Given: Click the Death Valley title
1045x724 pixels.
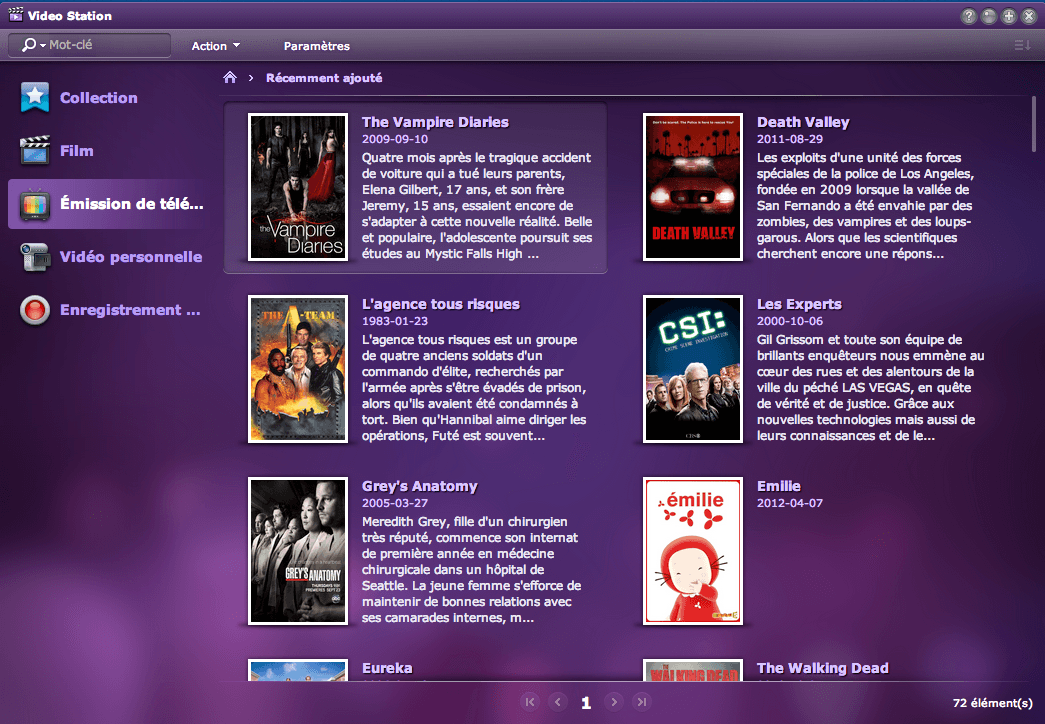Looking at the screenshot, I should click(803, 122).
